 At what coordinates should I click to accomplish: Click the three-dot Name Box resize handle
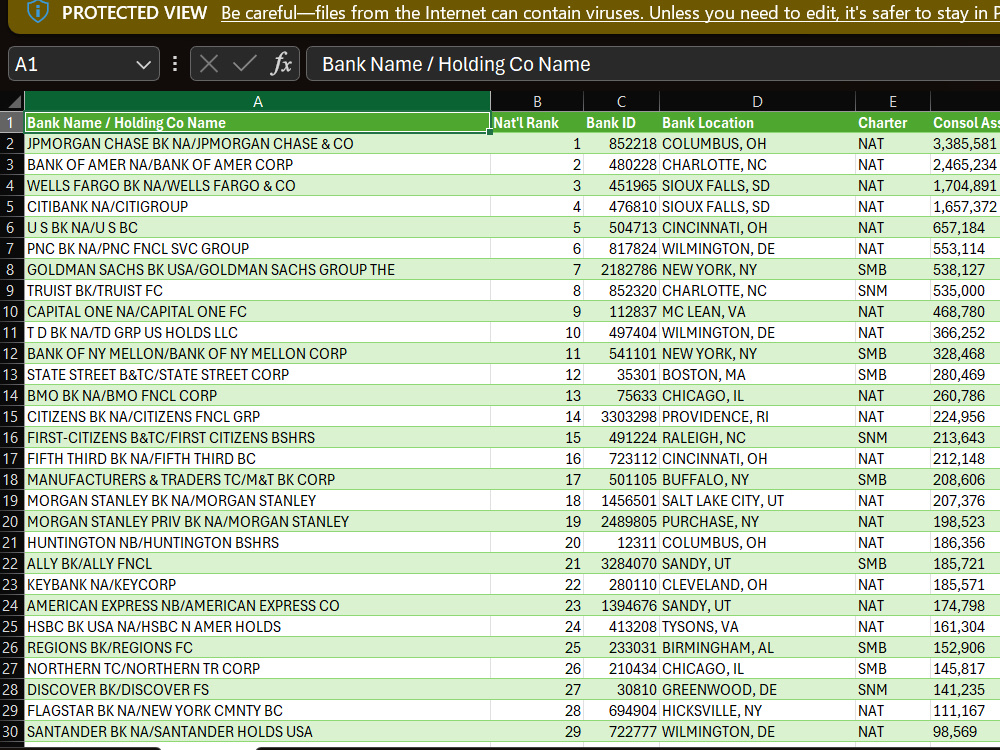point(175,64)
